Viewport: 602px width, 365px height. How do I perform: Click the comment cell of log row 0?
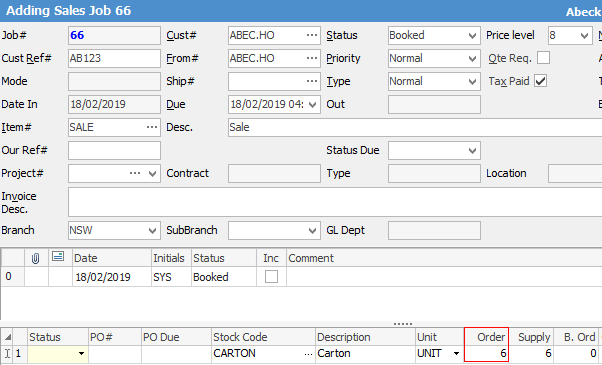click(445, 277)
